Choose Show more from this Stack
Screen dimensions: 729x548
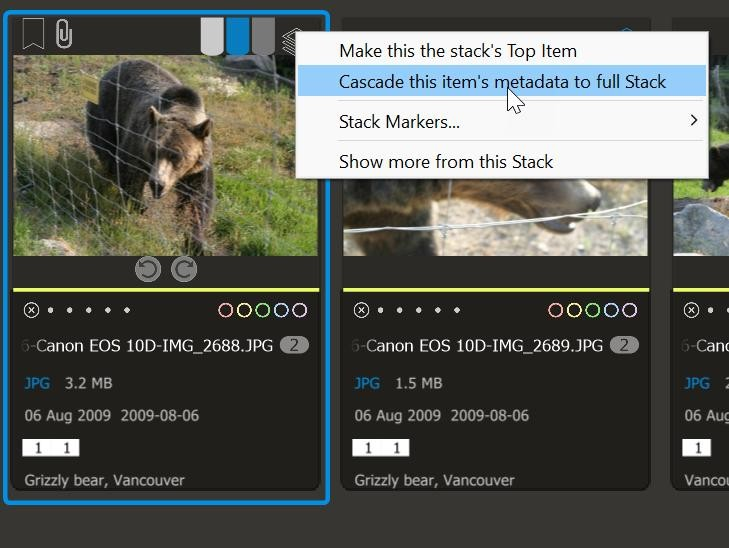tap(502, 161)
